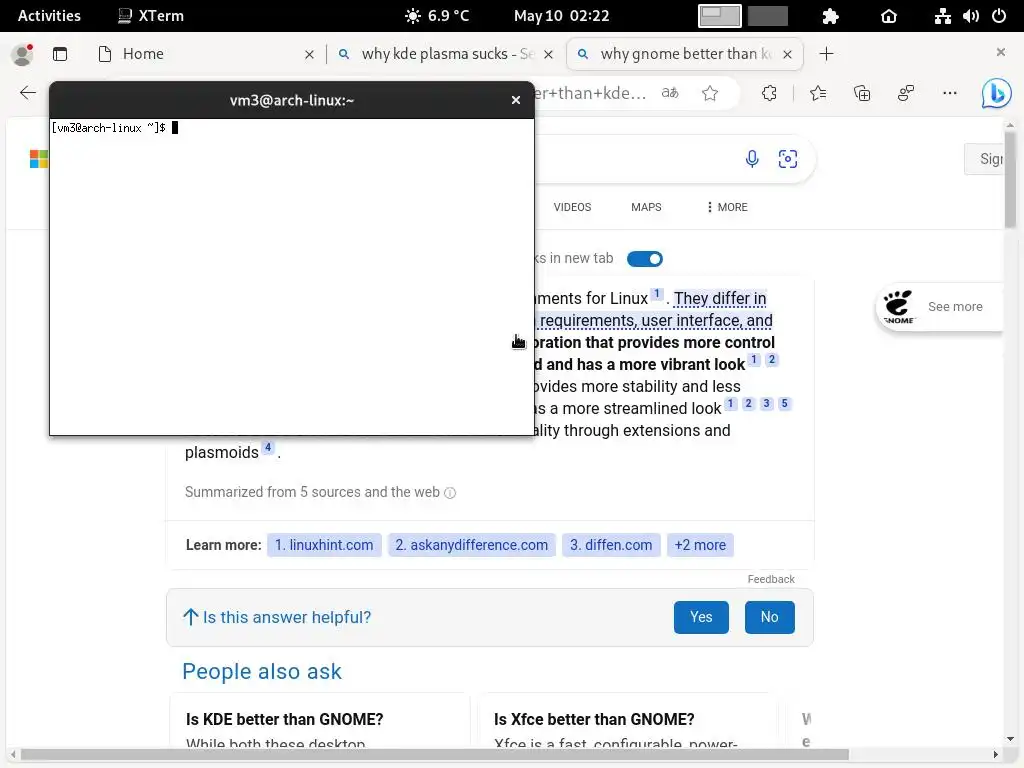Open the clock showing May 10 02:22
Viewport: 1024px width, 768px height.
(561, 16)
